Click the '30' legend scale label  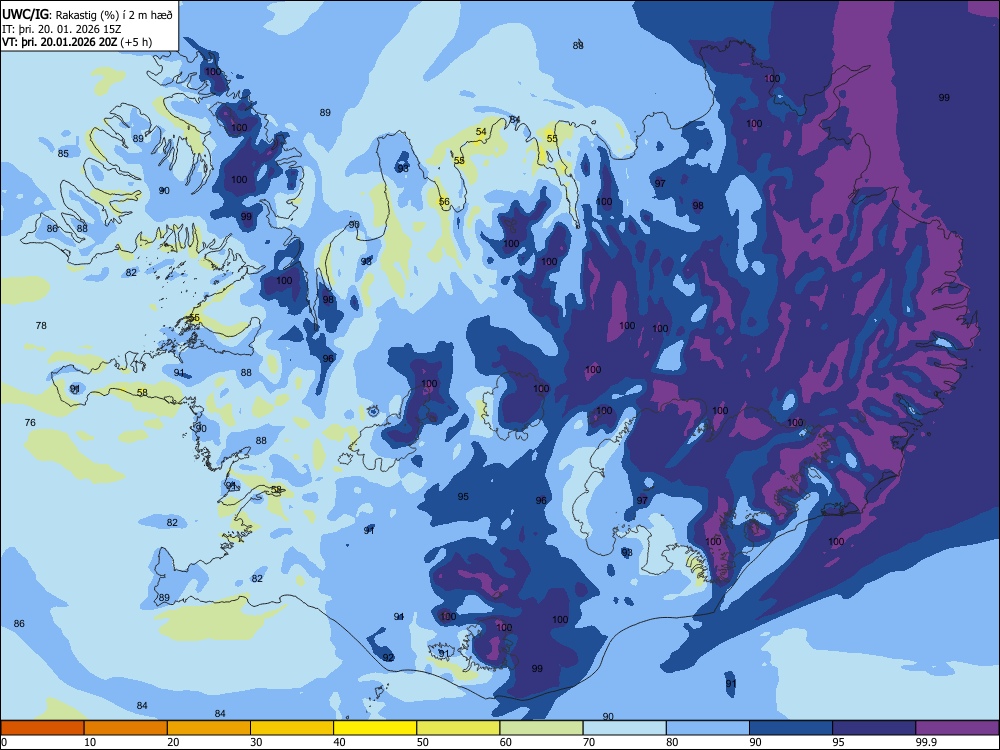[256, 742]
